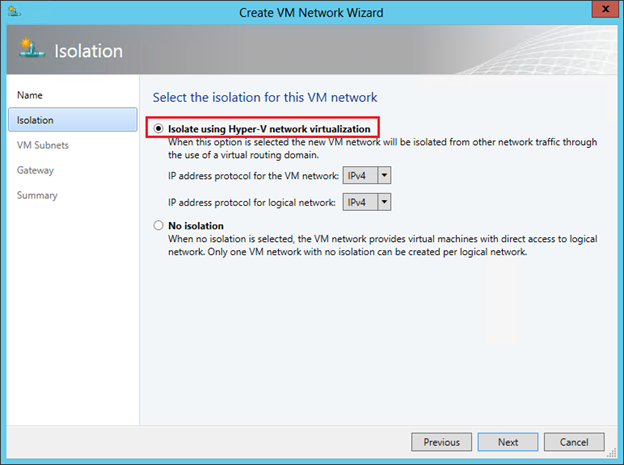Viewport: 624px width, 465px height.
Task: Click the 'IP address protocol for the VM network' label
Action: point(253,176)
